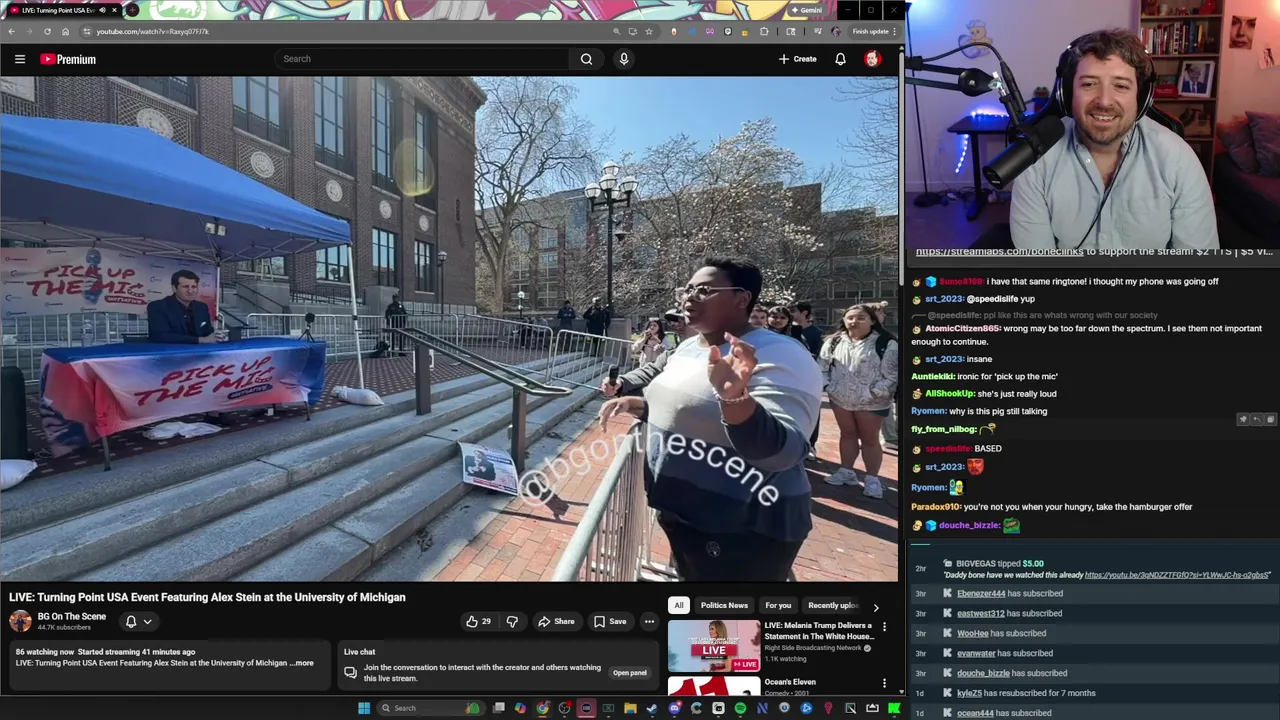Select the Recently uploaded chip
This screenshot has height=720, width=1280.
833,605
